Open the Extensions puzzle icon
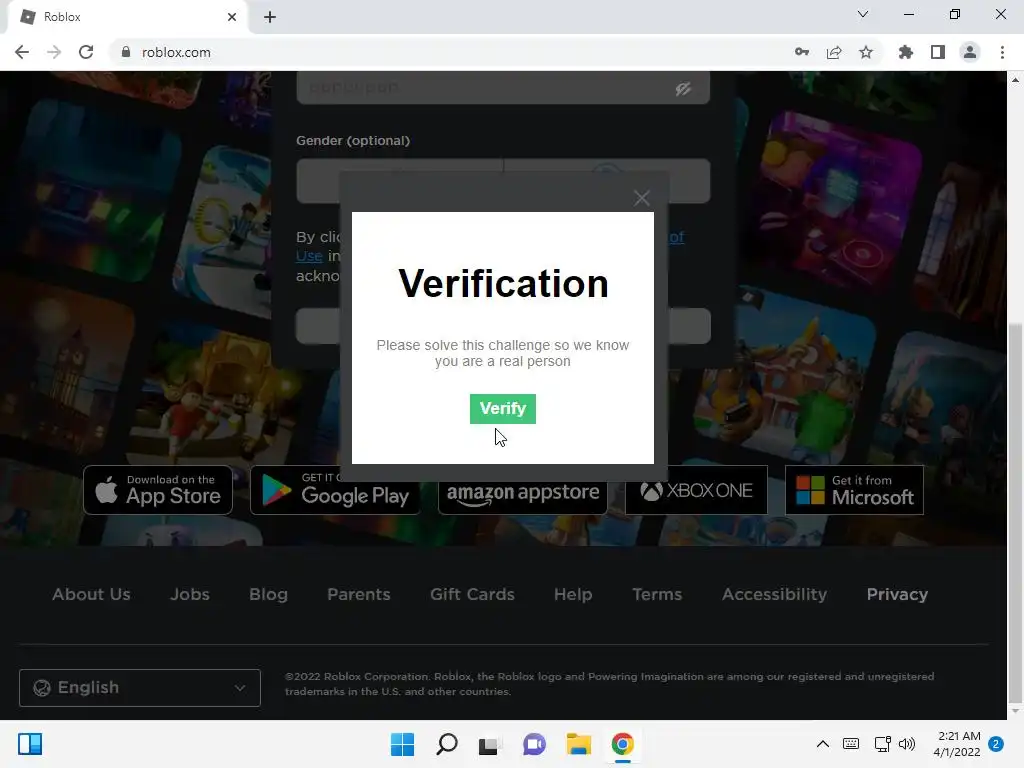 coord(905,52)
